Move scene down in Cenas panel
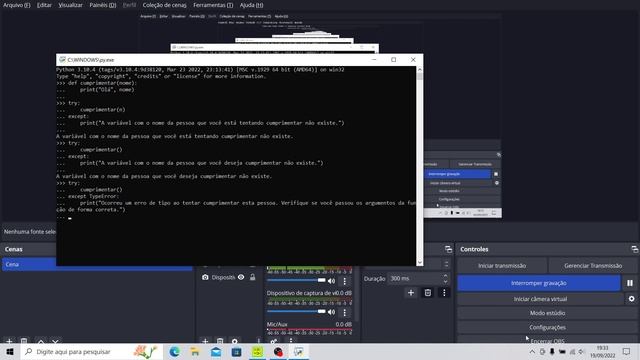640x360 pixels. (x=56, y=341)
